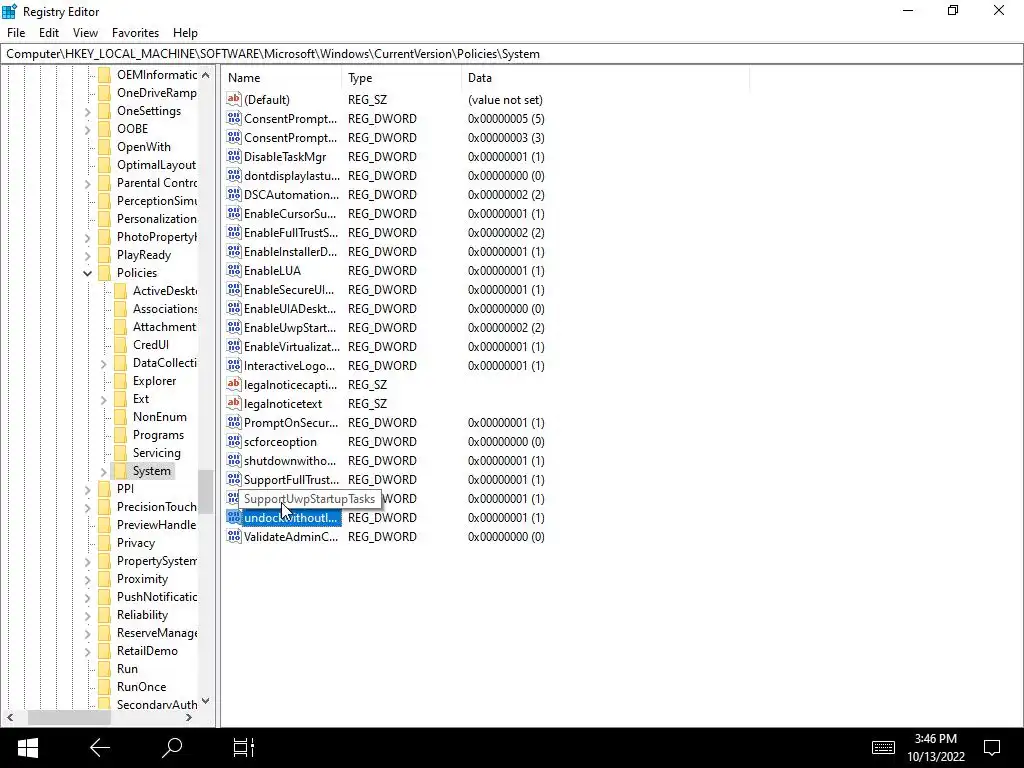Viewport: 1024px width, 768px height.
Task: Click the folder icon of the CredUI key
Action: pyautogui.click(x=120, y=345)
